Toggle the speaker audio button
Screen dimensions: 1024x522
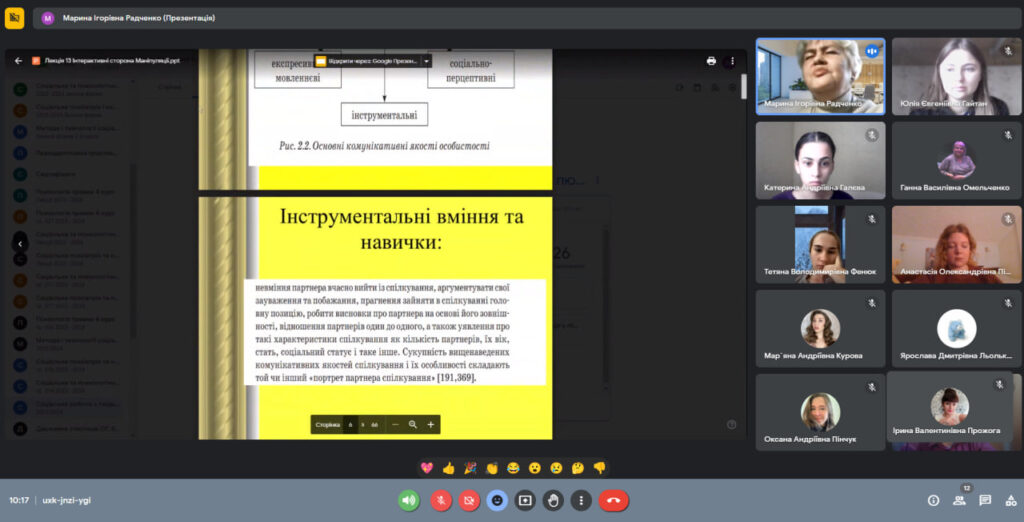click(x=409, y=500)
